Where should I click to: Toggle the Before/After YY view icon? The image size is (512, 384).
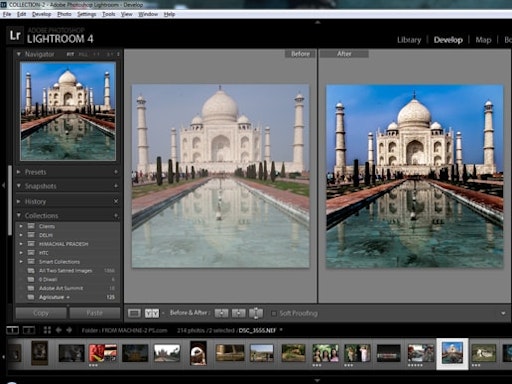pyautogui.click(x=152, y=313)
